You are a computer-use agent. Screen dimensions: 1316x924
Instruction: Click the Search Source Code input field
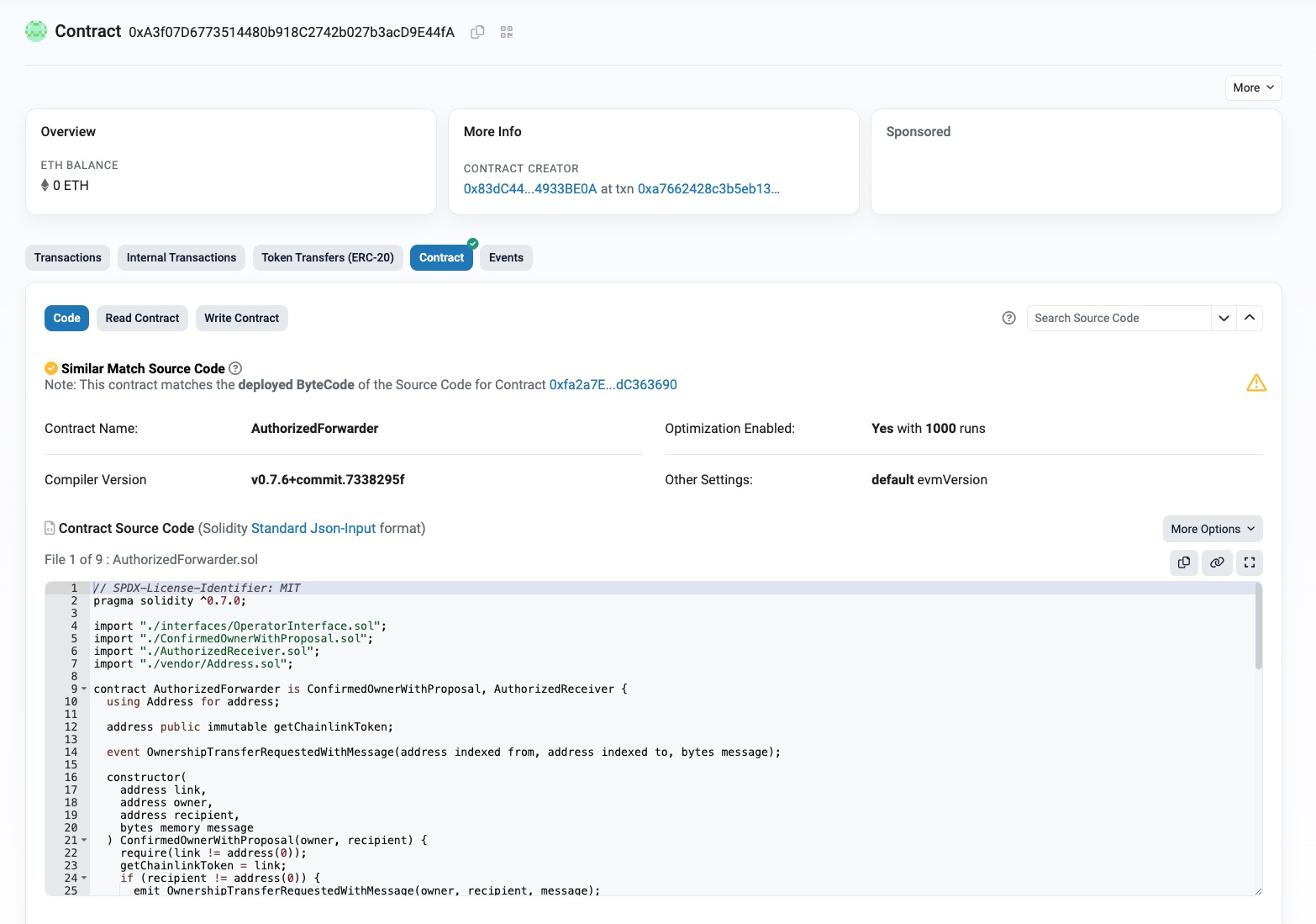(x=1118, y=318)
